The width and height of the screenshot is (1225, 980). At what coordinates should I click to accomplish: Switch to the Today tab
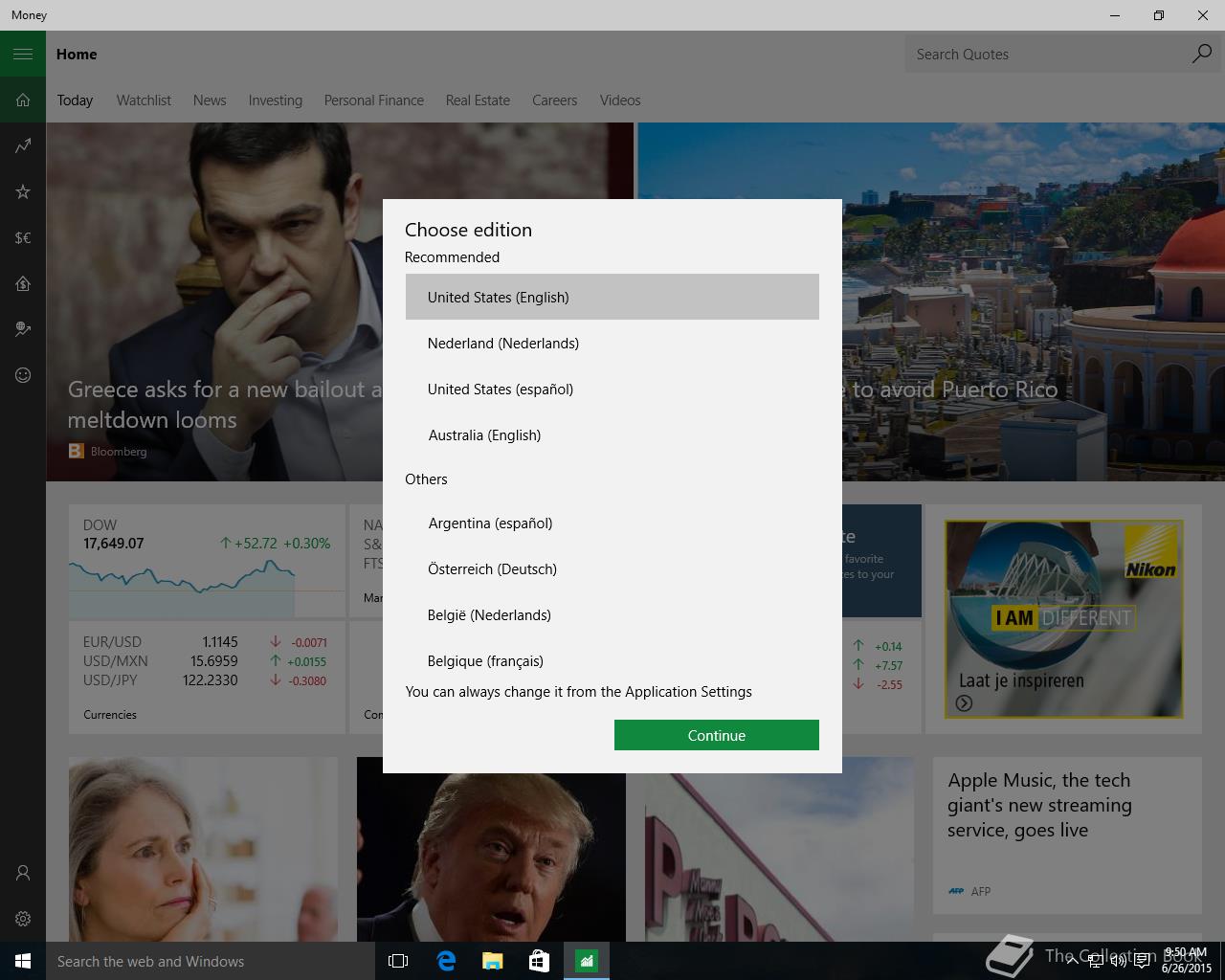coord(75,100)
